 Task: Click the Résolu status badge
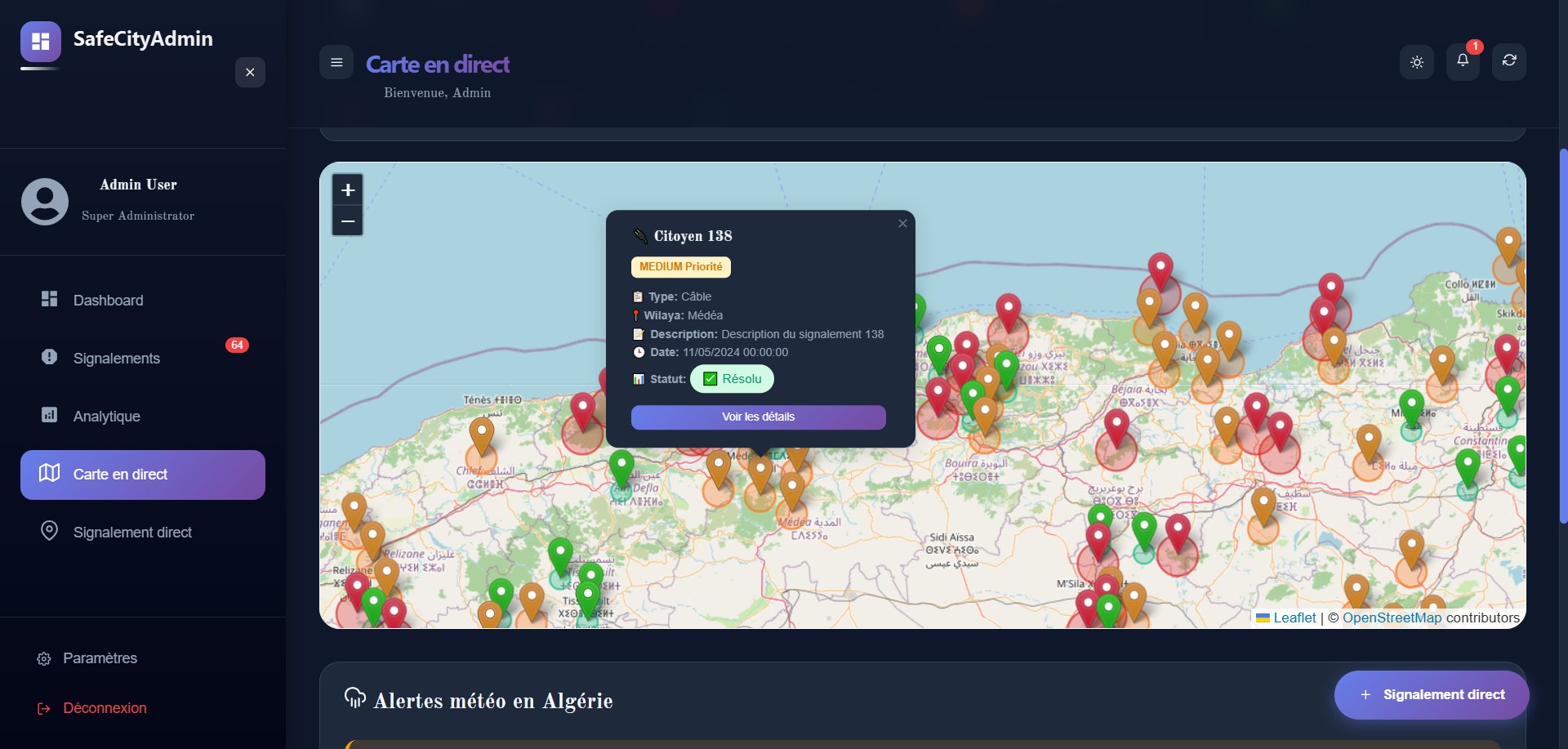(x=733, y=379)
